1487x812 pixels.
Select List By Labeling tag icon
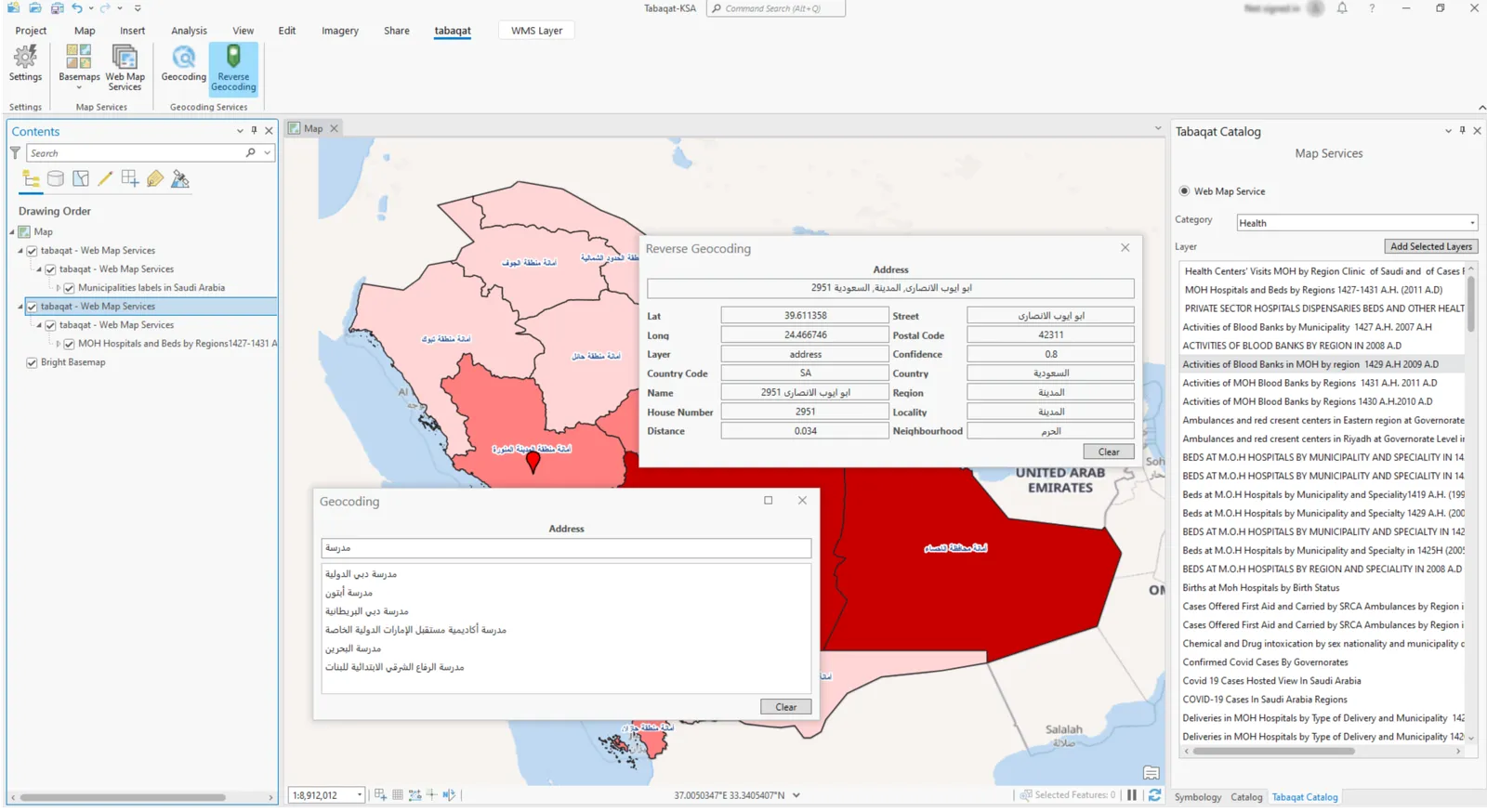point(155,179)
